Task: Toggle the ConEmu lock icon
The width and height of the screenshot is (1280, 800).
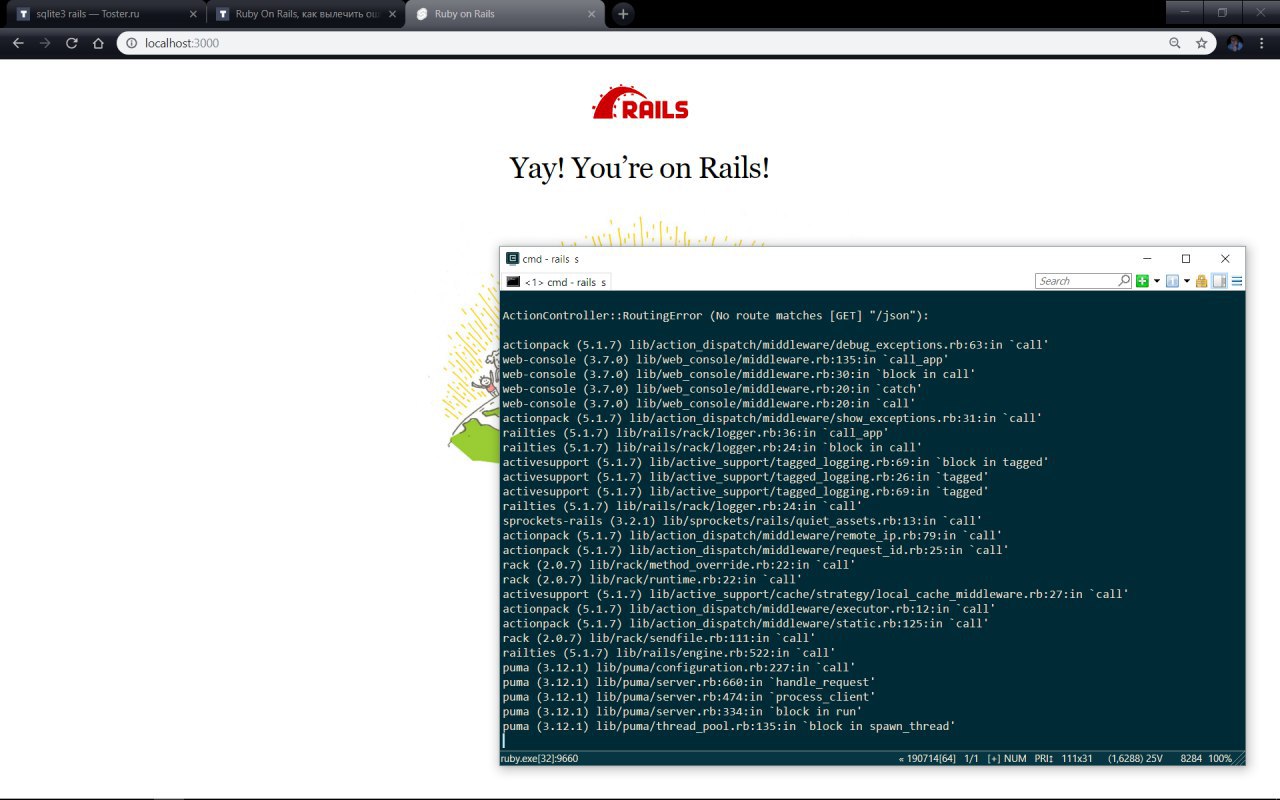Action: 1202,281
